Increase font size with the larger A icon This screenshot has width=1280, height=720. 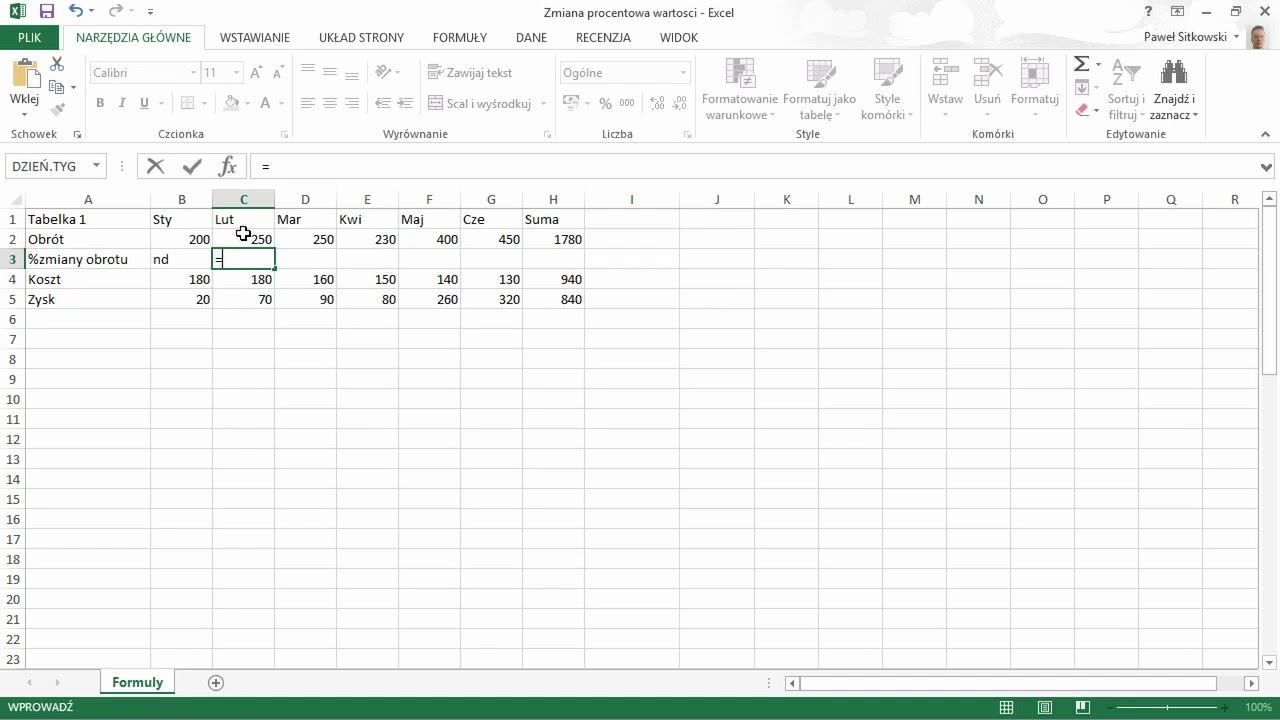coord(257,73)
